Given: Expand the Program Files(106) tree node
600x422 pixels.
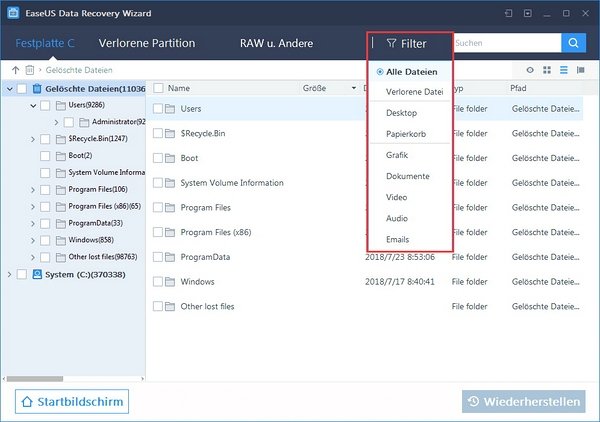Looking at the screenshot, I should click(33, 189).
